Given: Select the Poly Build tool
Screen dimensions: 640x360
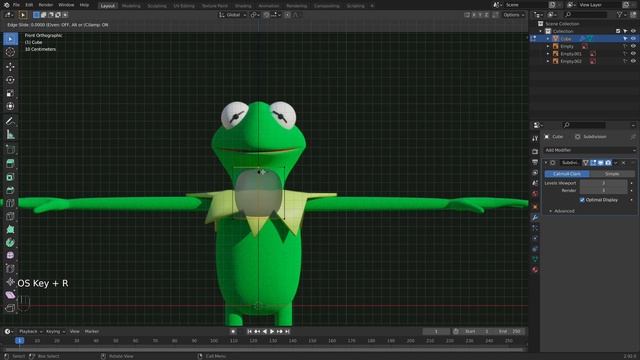Looking at the screenshot, I should [10, 230].
